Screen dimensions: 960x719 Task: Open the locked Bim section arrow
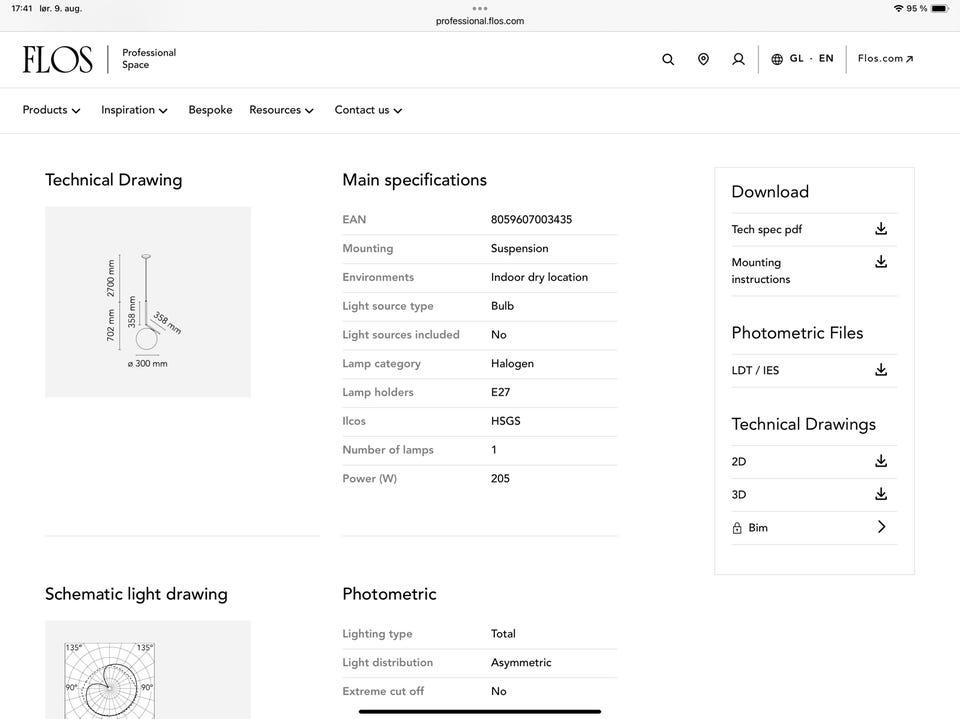coord(881,527)
